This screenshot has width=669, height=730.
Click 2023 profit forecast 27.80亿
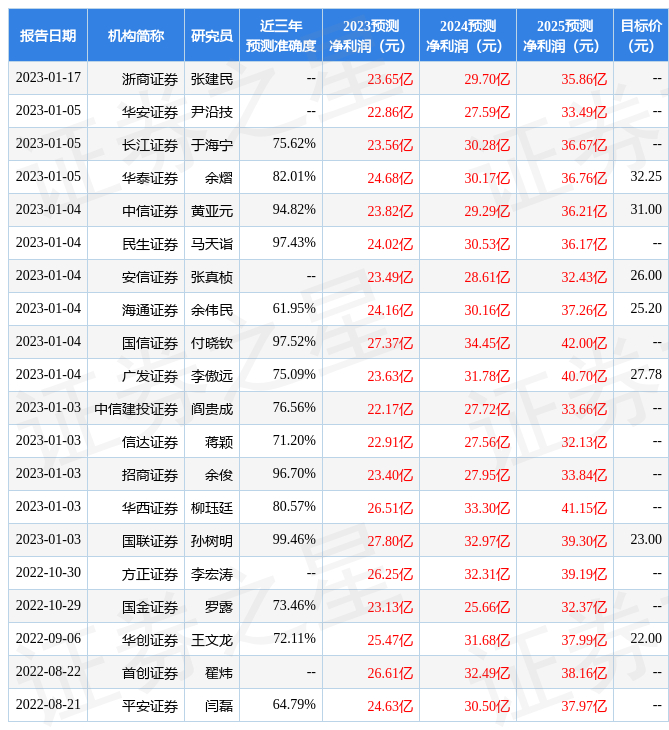coord(390,541)
